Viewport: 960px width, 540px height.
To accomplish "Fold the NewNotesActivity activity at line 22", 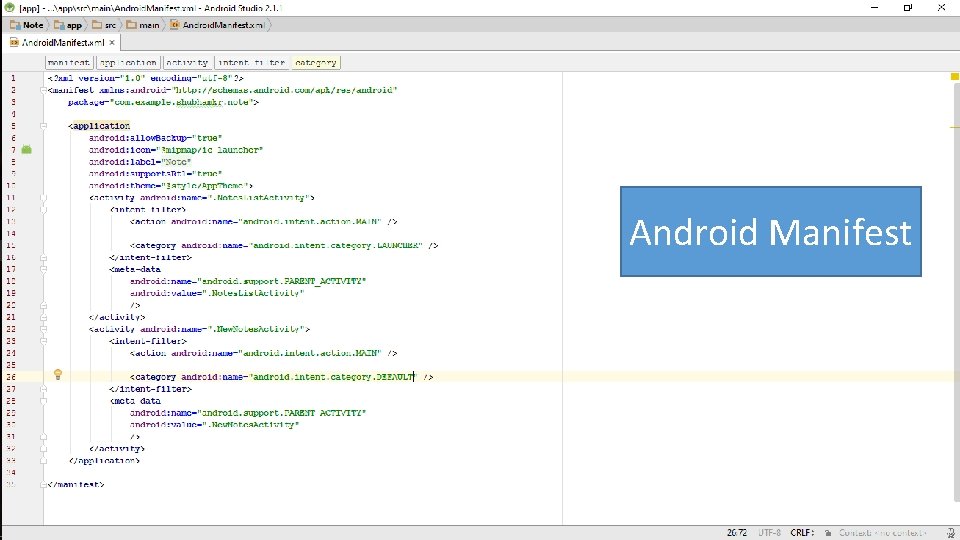I will click(43, 329).
